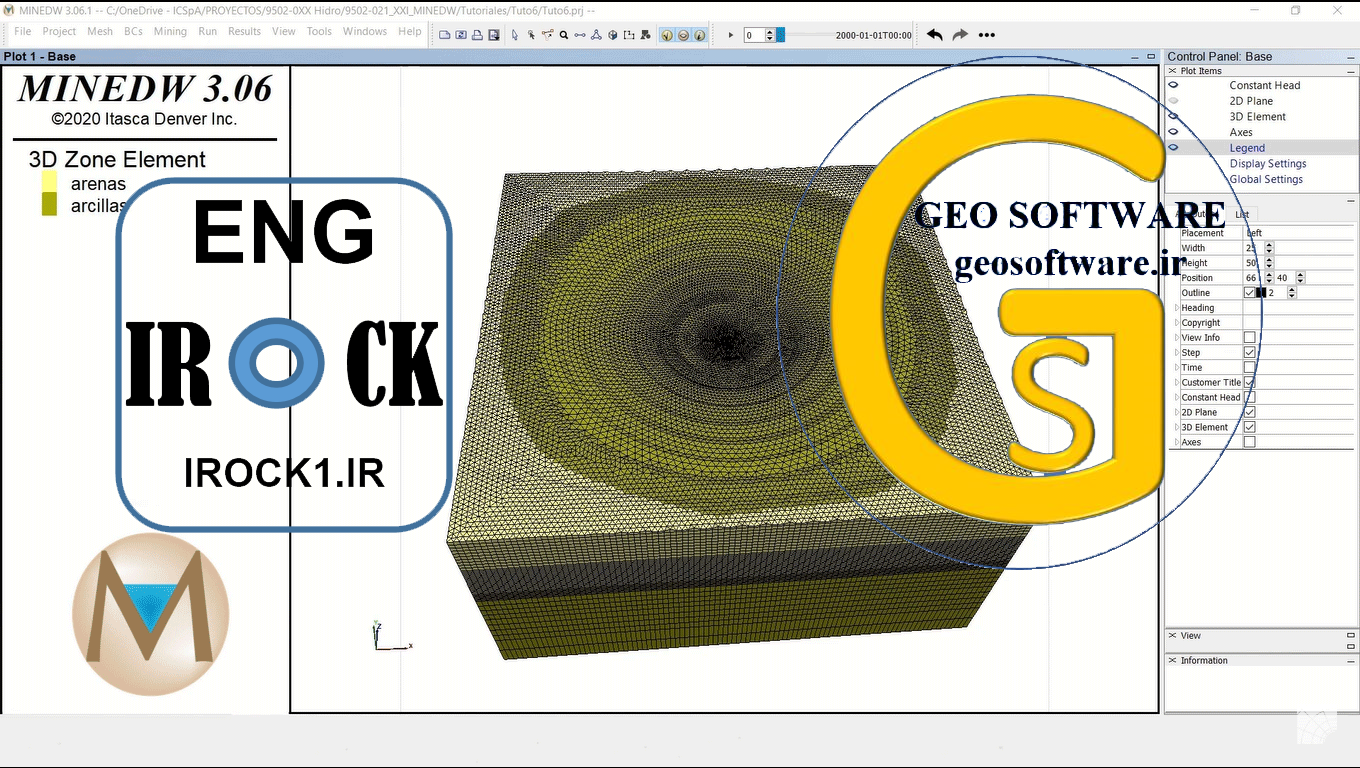Close the Plot Items section
Screen dimensions: 1360x768
pyautogui.click(x=1173, y=71)
